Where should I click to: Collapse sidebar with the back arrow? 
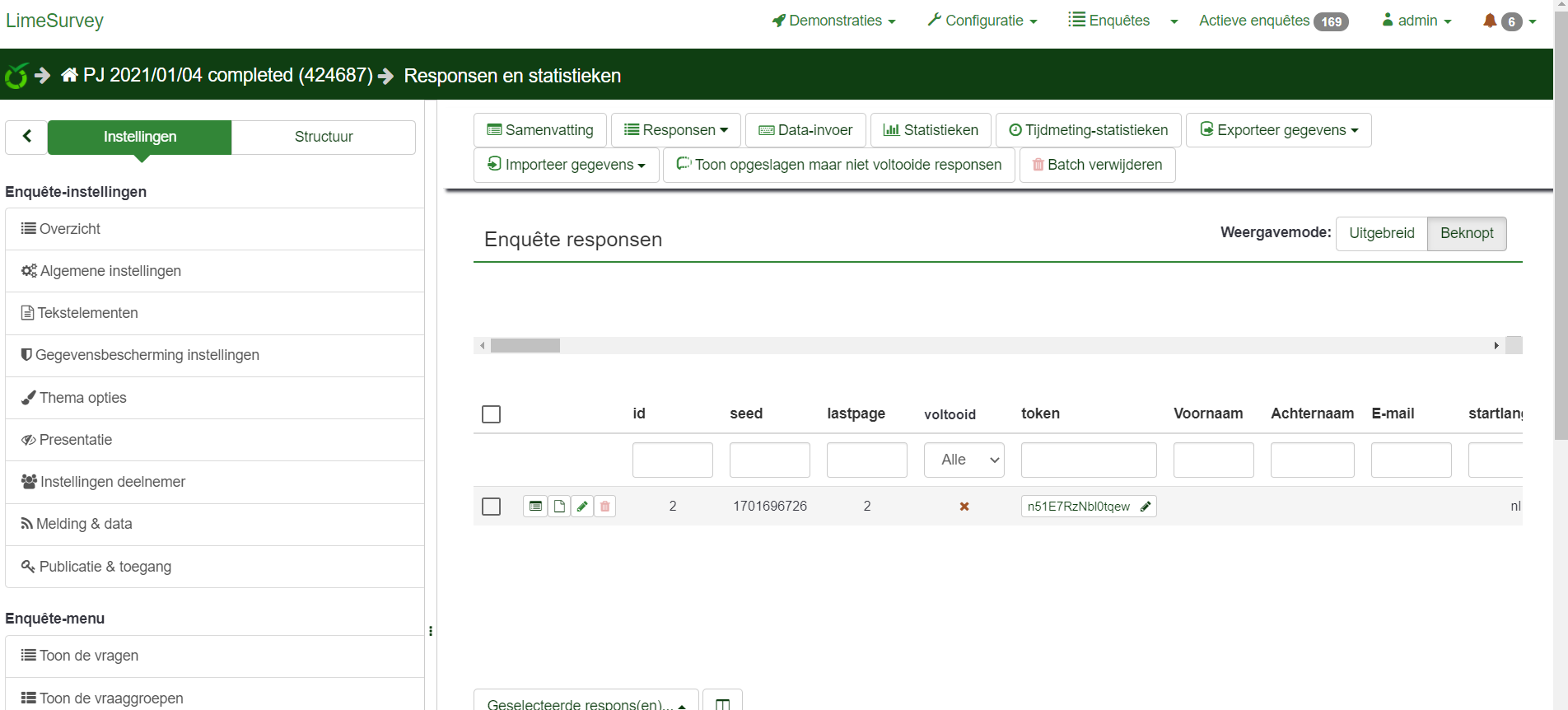point(26,137)
